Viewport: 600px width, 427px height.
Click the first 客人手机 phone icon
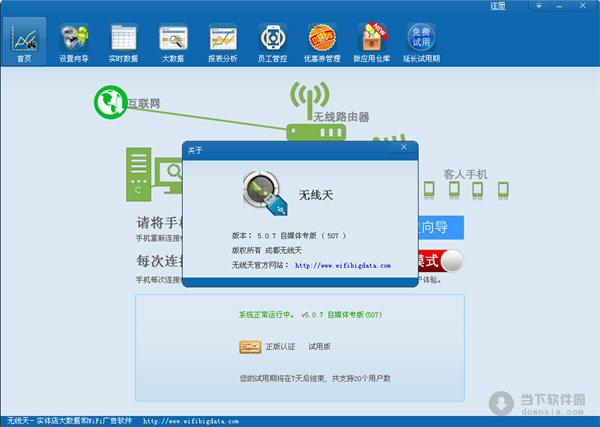click(429, 190)
